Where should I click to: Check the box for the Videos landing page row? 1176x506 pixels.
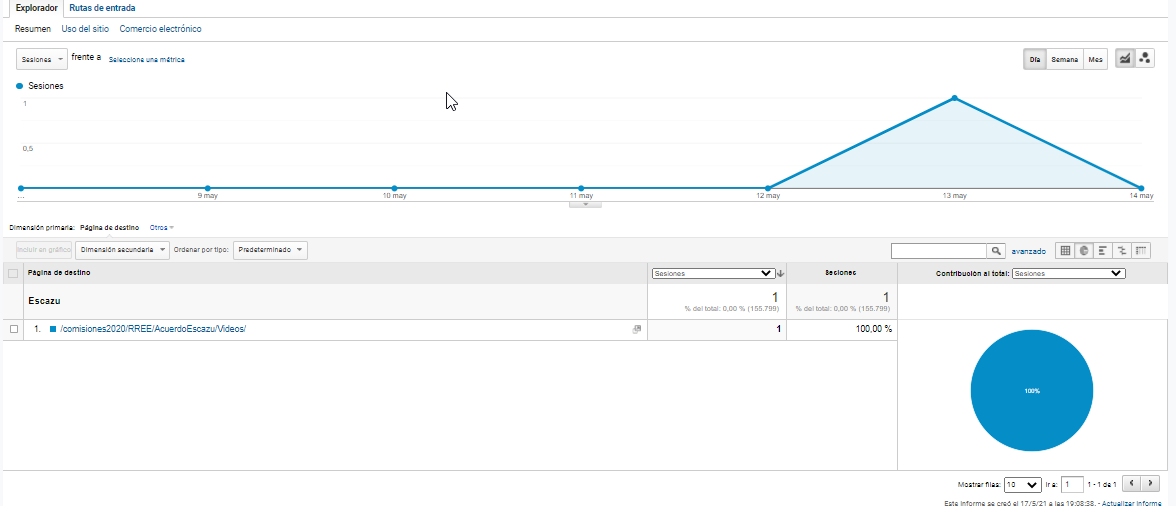point(14,329)
